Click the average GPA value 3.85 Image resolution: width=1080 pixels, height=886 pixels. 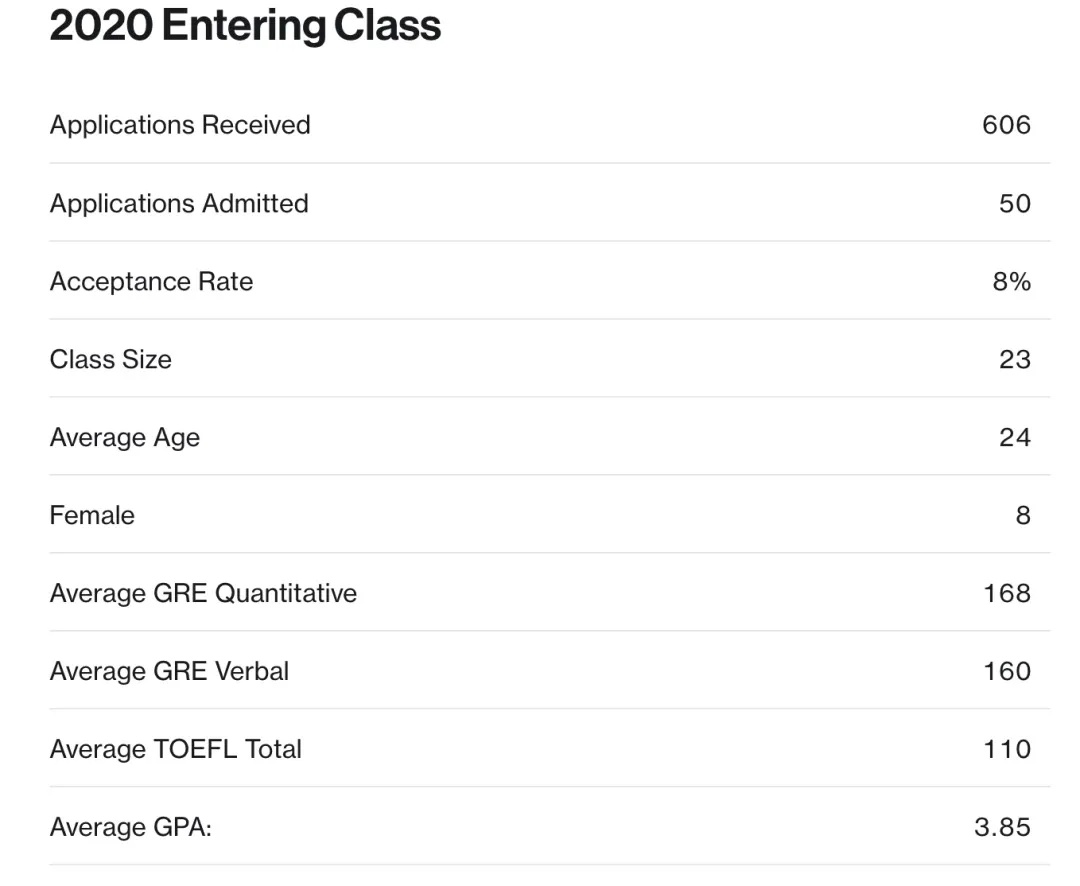[1002, 827]
